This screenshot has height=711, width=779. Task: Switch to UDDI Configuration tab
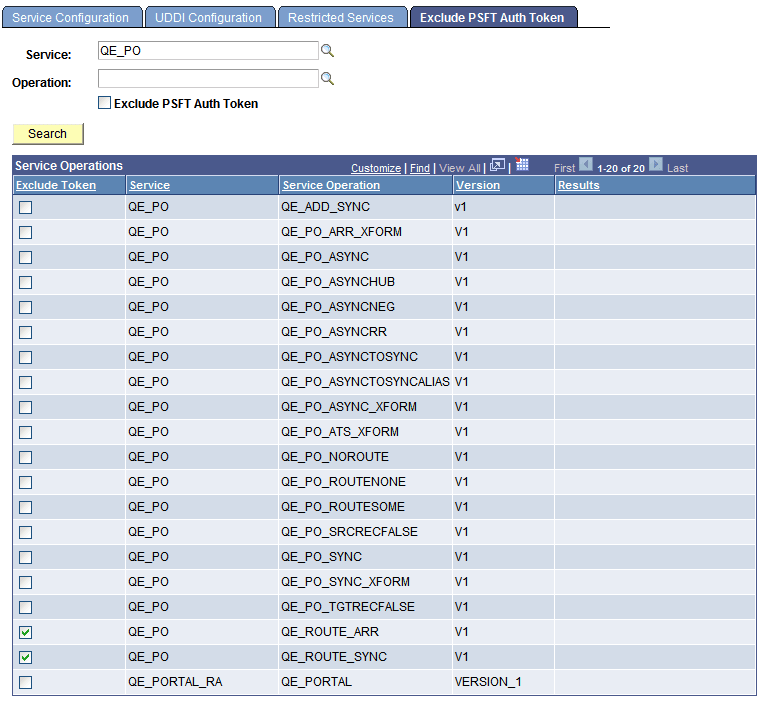click(x=209, y=18)
